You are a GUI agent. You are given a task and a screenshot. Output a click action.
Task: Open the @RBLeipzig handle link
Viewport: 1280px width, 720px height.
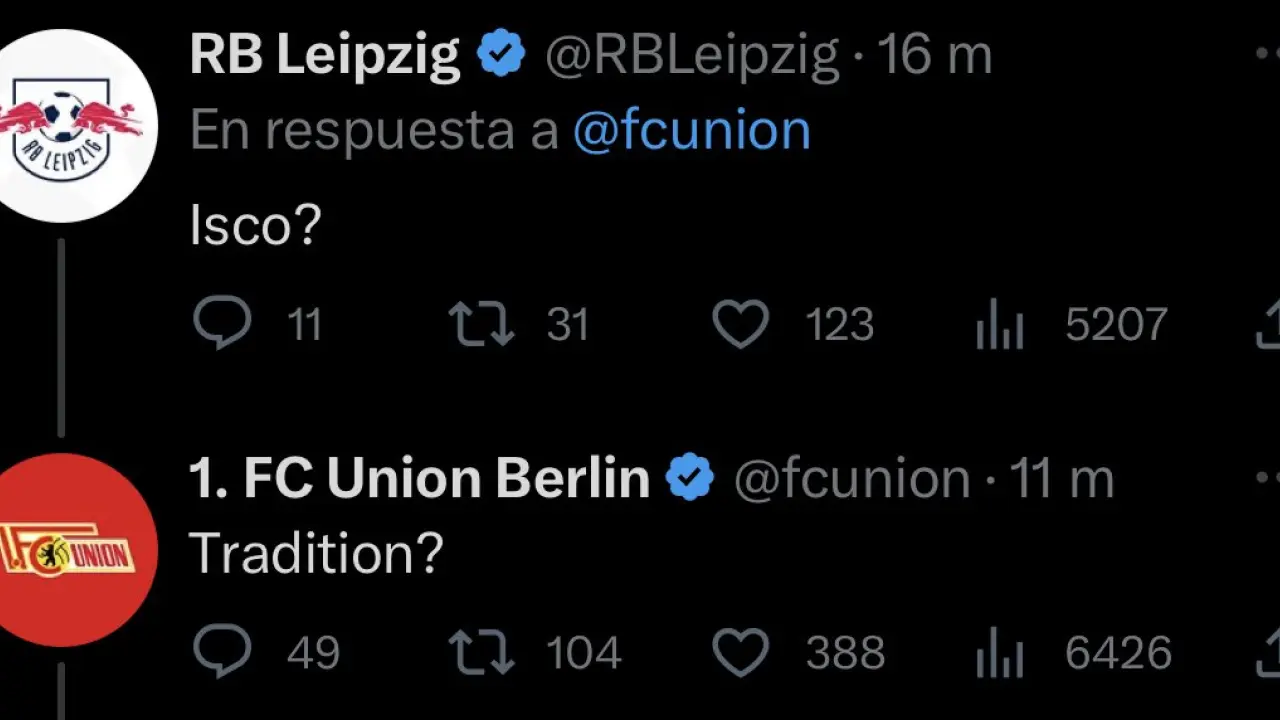click(x=692, y=56)
